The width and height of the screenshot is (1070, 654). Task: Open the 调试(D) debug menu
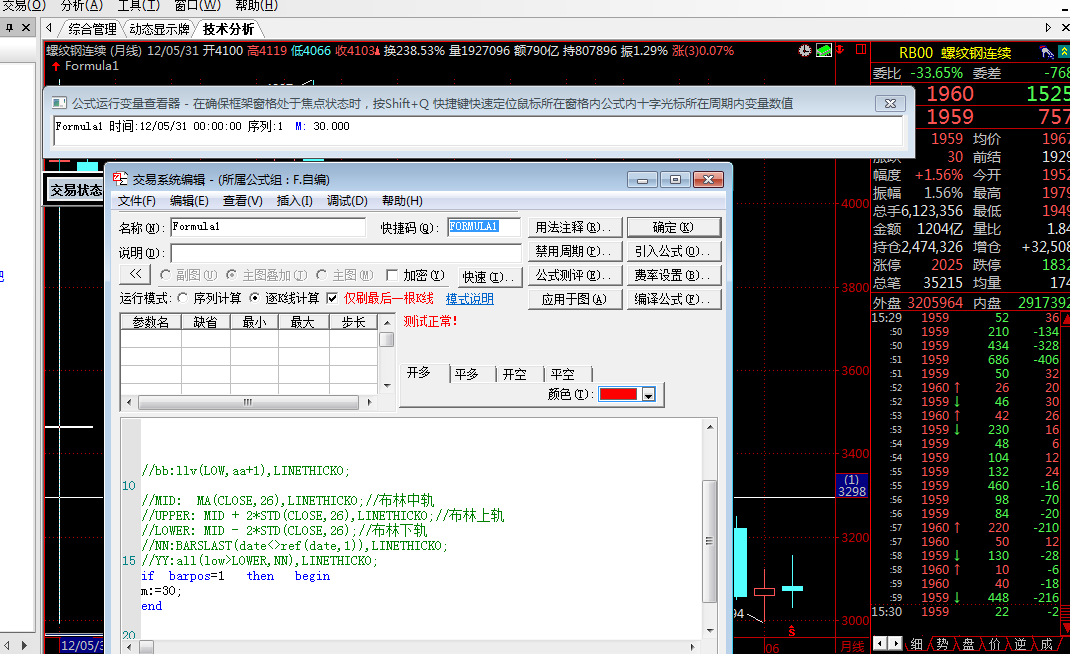coord(347,201)
